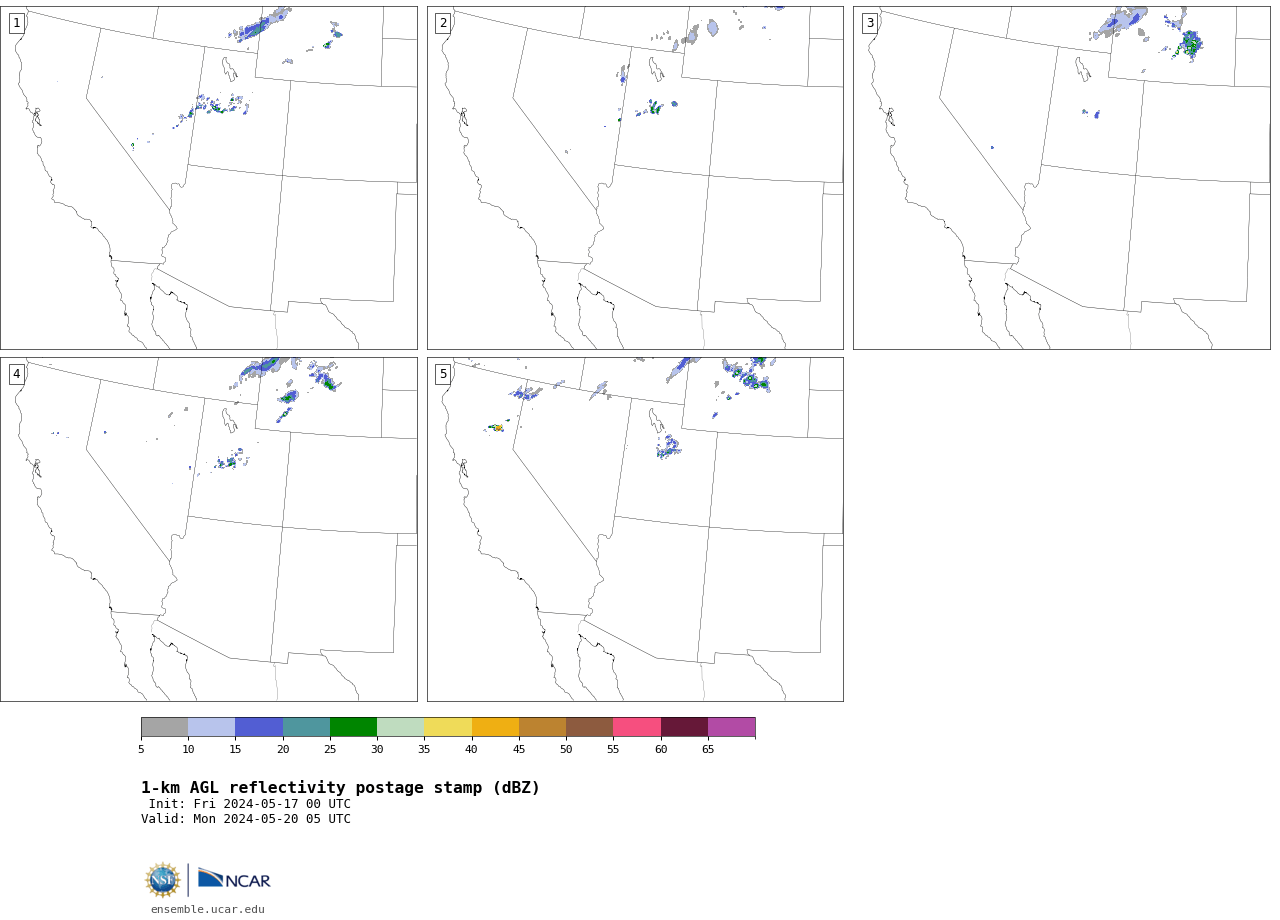Click the panel number label 5
This screenshot has height=920, width=1280.
443,374
